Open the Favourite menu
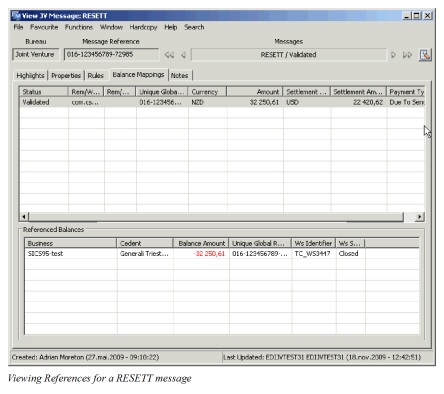Screen dimensions: 444x394 coord(44,27)
